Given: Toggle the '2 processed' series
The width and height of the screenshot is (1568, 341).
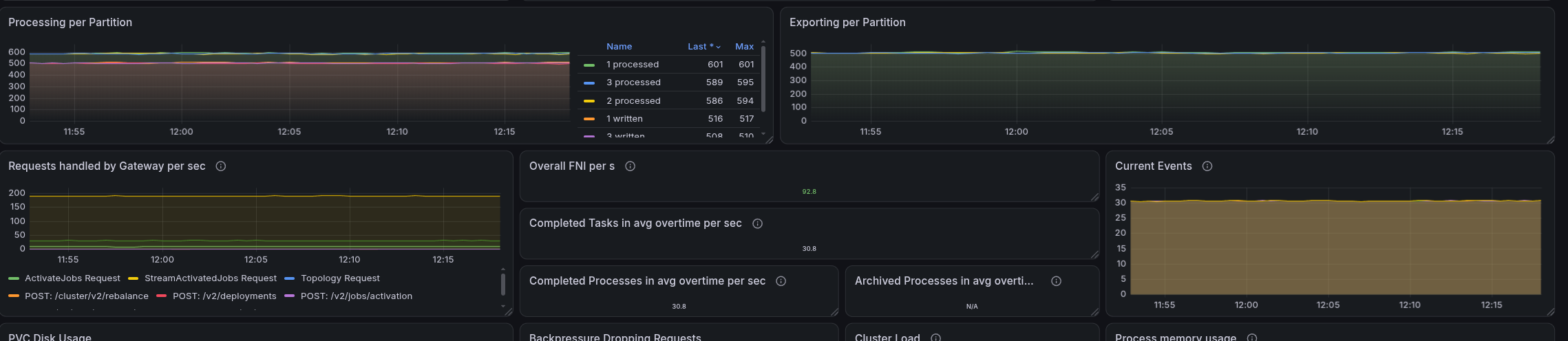Looking at the screenshot, I should tap(633, 101).
